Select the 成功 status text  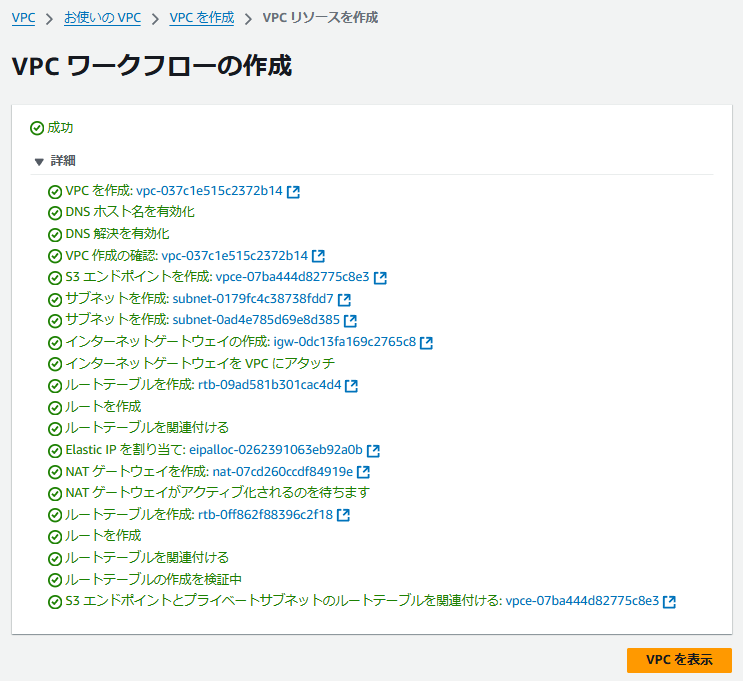(60, 128)
